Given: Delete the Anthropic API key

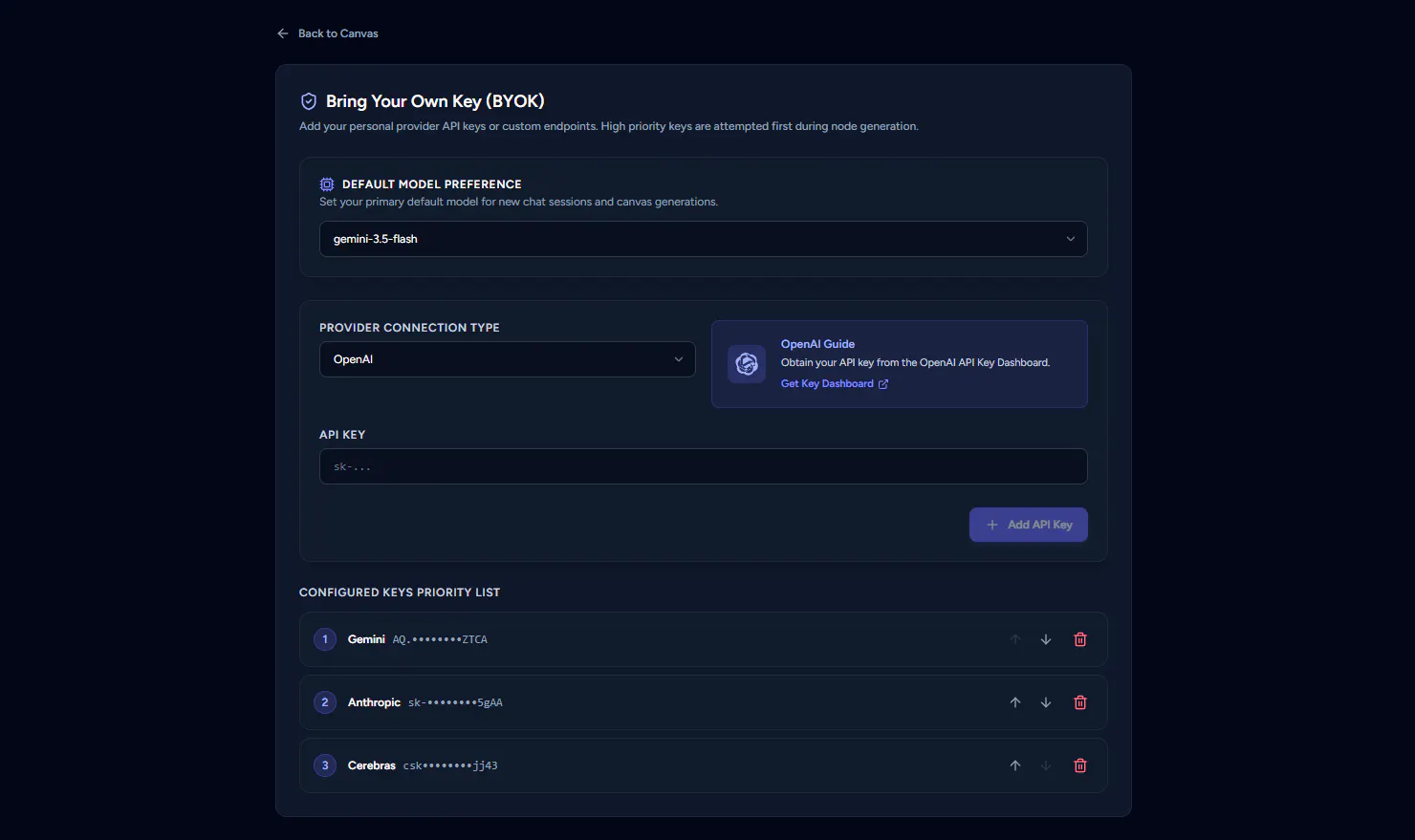Looking at the screenshot, I should (x=1080, y=702).
